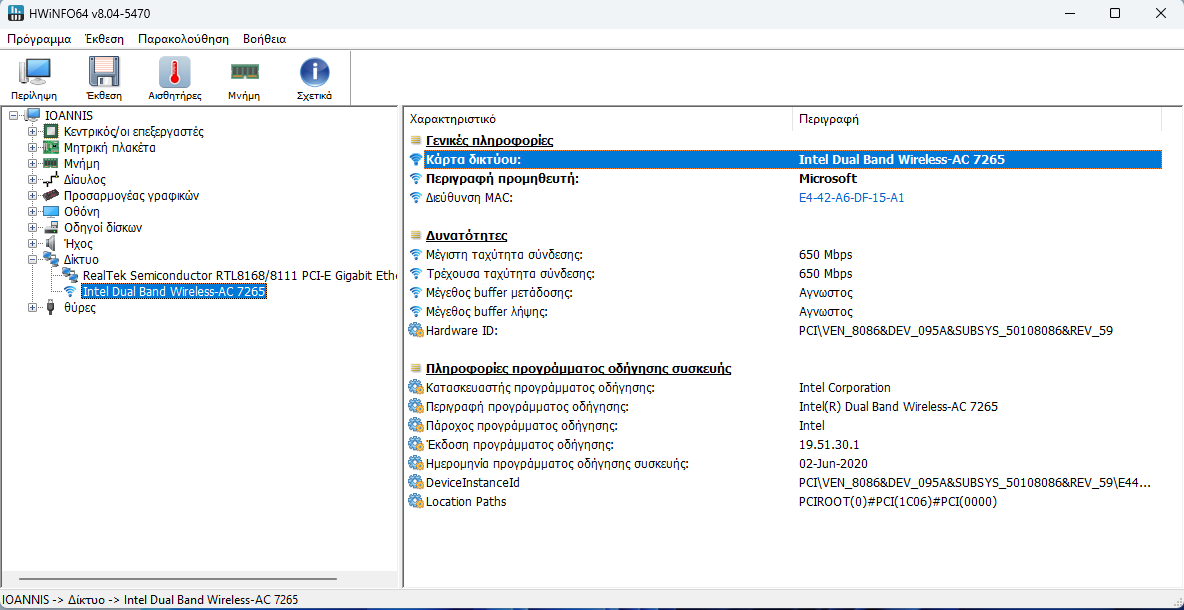Click the Intel(R) Dual Band Wireless-AC 7265 driver description
1184x610 pixels.
tap(899, 407)
